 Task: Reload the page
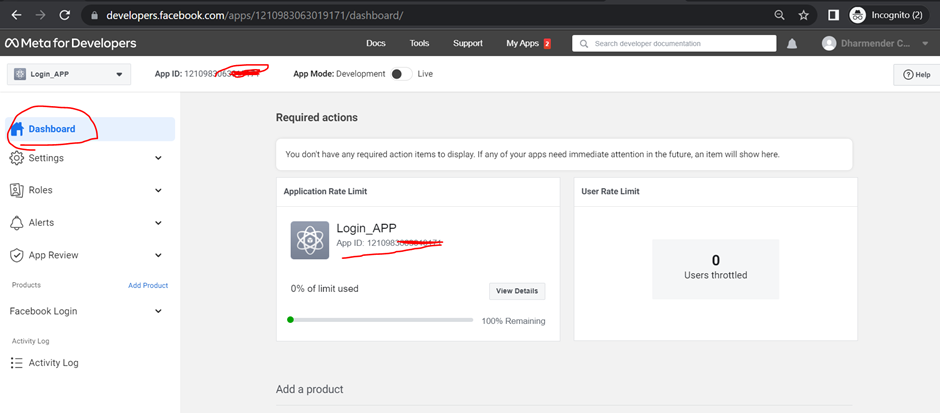click(x=65, y=15)
